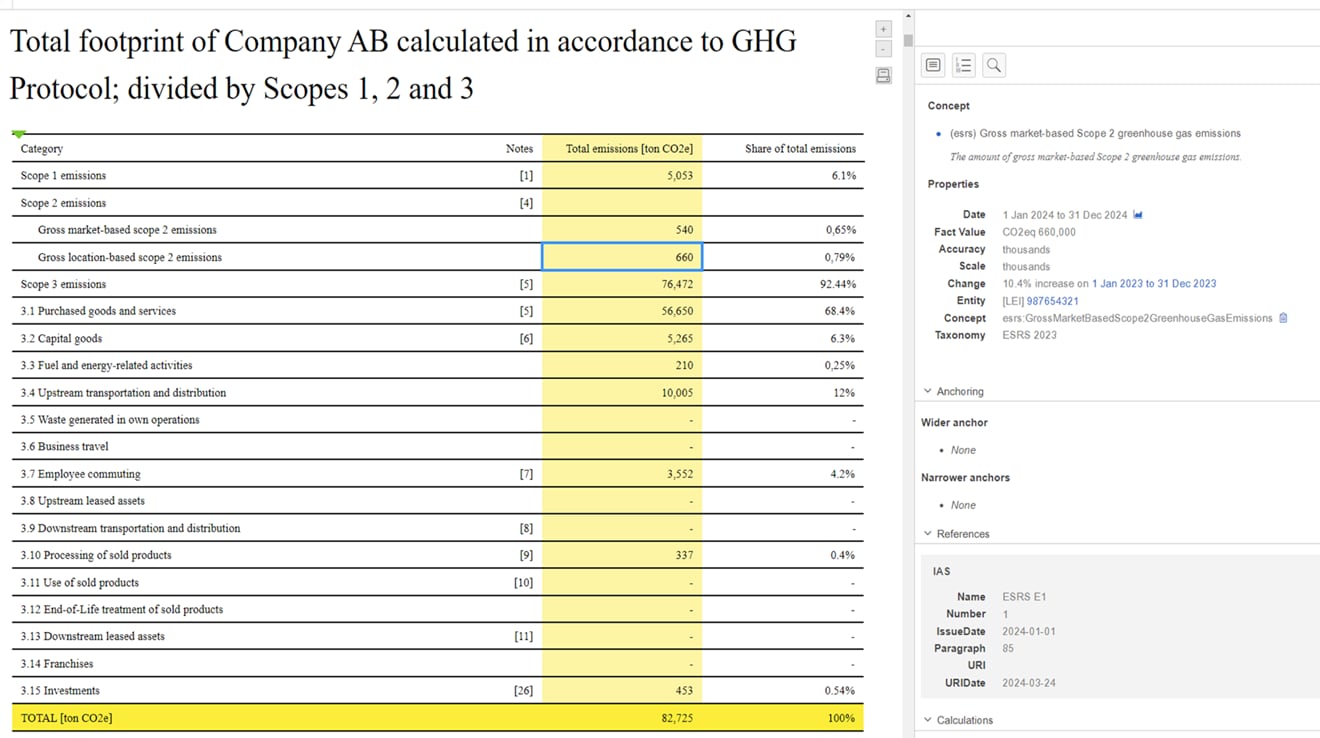This screenshot has width=1320, height=738.
Task: Open the search magnifier icon
Action: pyautogui.click(x=994, y=66)
